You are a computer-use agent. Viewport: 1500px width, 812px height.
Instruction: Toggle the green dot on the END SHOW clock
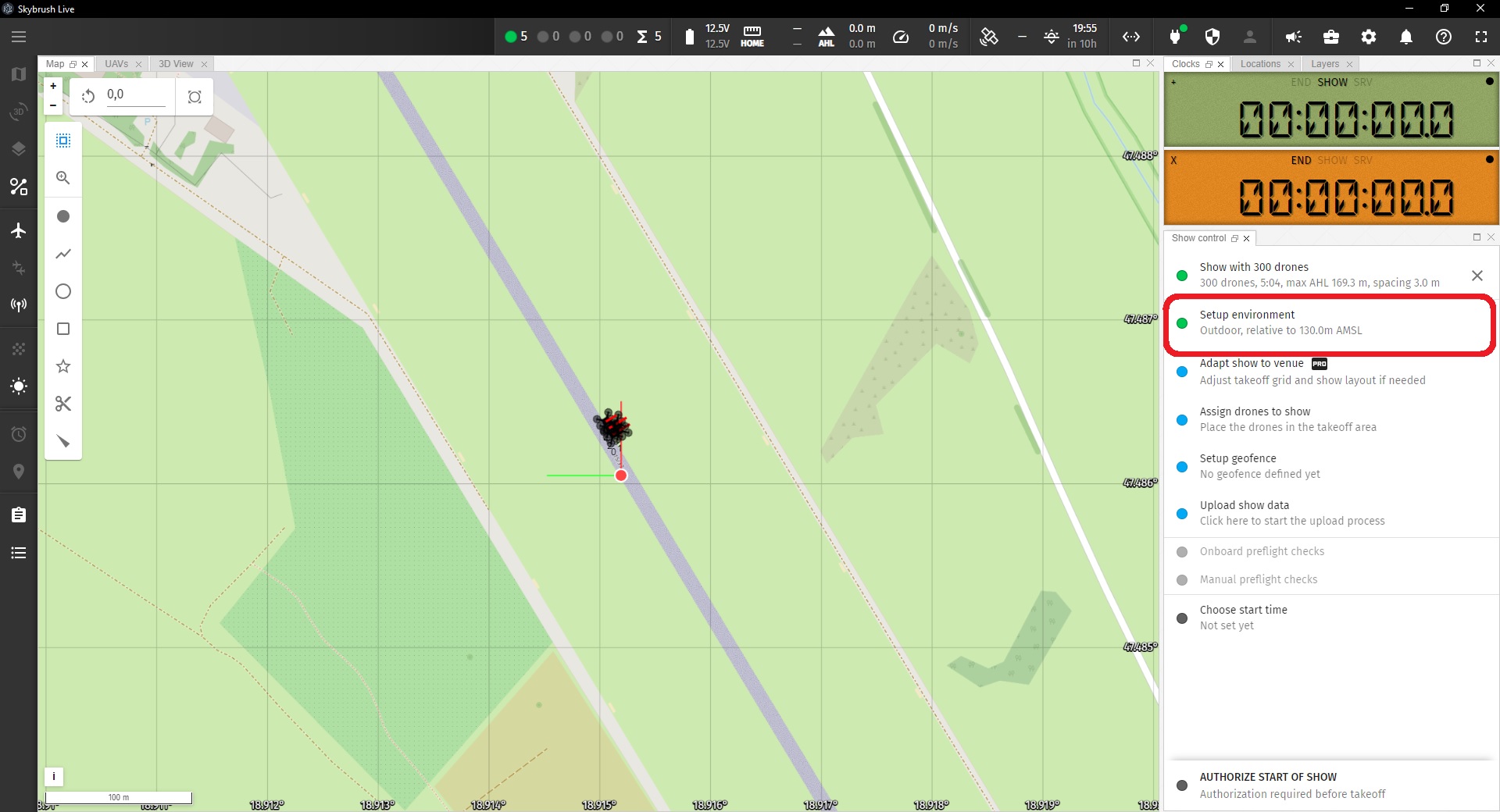1488,81
